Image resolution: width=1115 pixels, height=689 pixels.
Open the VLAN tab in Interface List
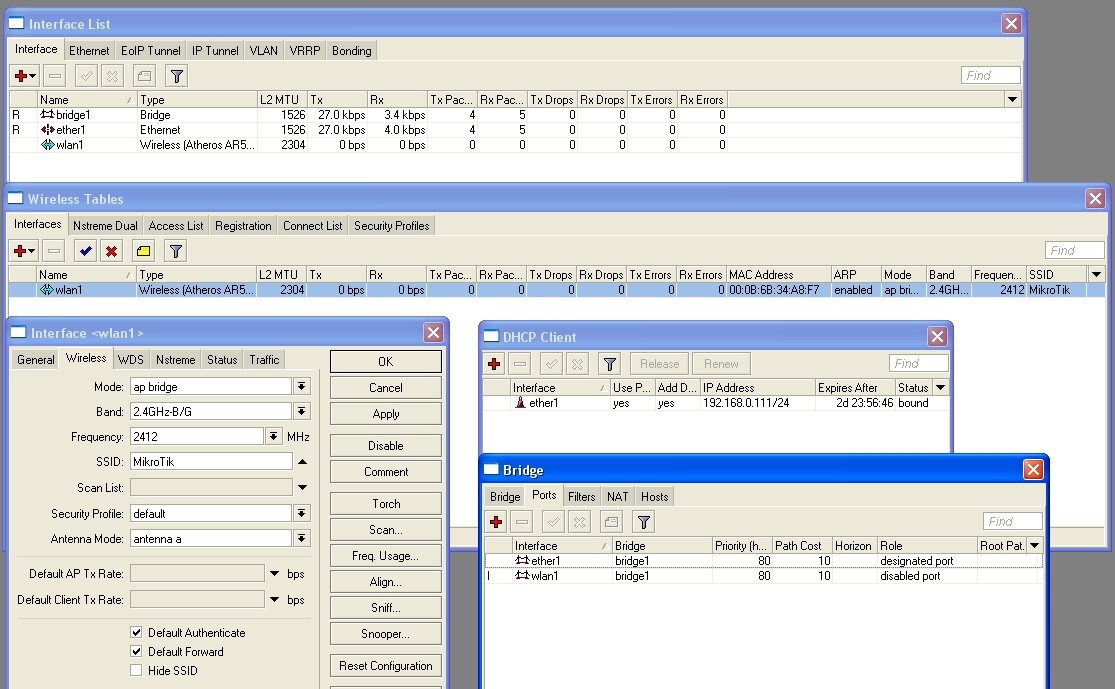[x=264, y=51]
